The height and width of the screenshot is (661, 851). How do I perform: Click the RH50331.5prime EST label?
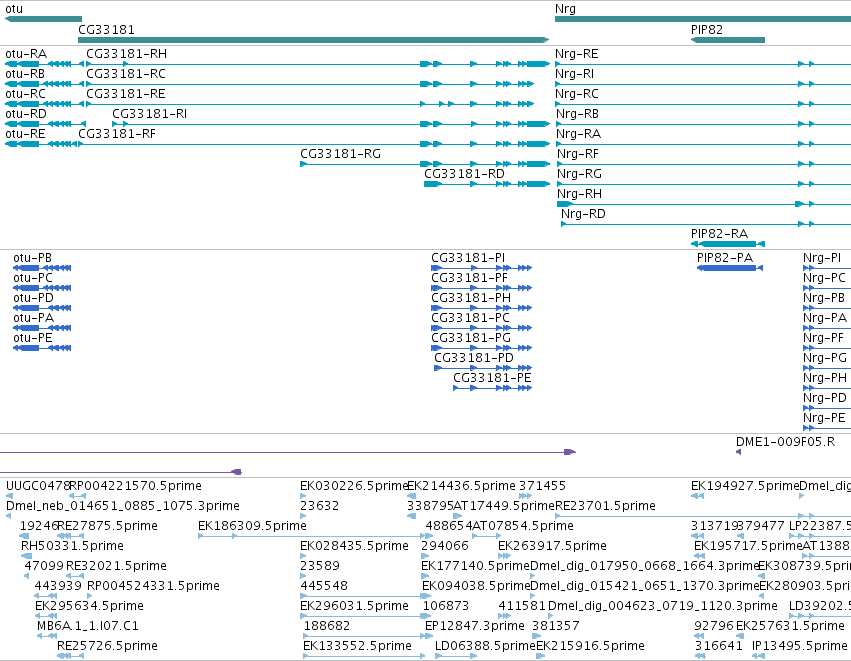tap(72, 546)
